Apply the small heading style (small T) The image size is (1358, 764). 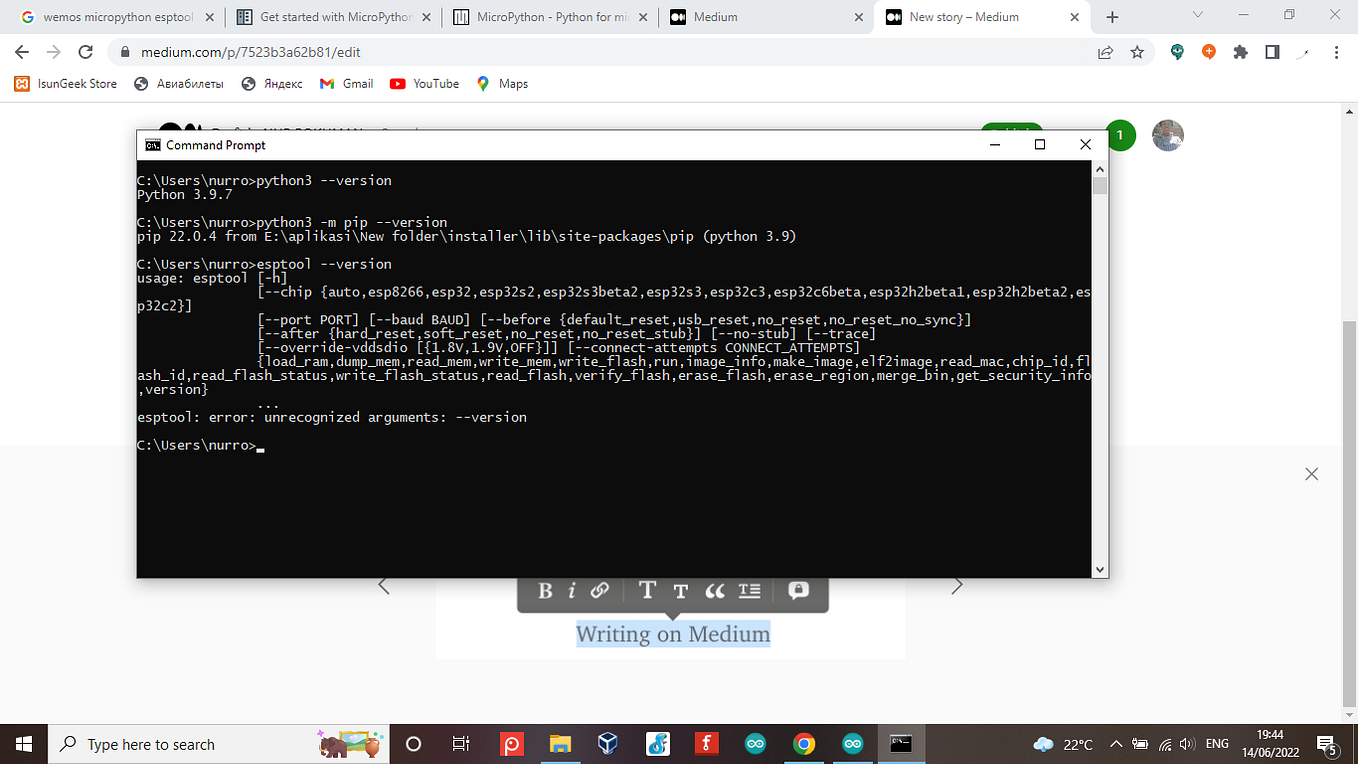click(681, 592)
